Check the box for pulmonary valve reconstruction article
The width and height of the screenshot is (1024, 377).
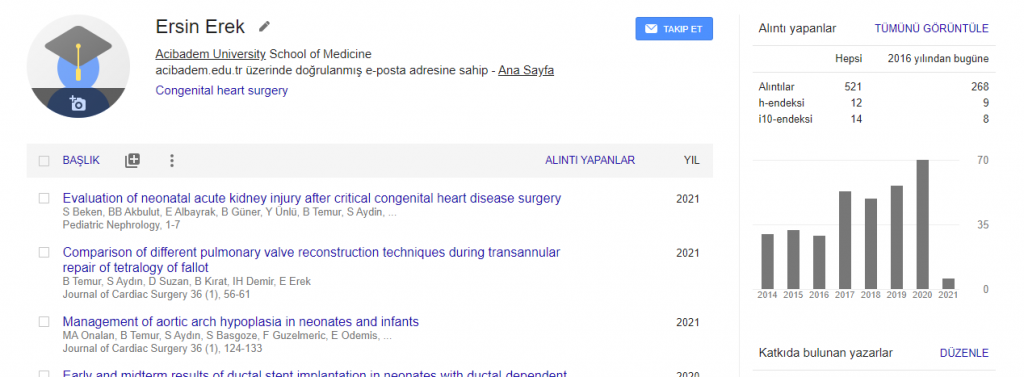pos(44,252)
